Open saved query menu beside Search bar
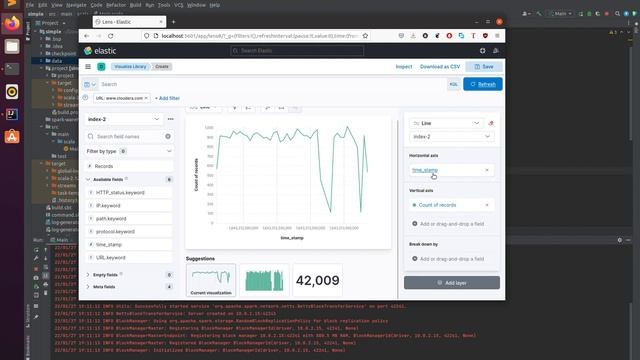The width and height of the screenshot is (640, 360). click(x=90, y=84)
